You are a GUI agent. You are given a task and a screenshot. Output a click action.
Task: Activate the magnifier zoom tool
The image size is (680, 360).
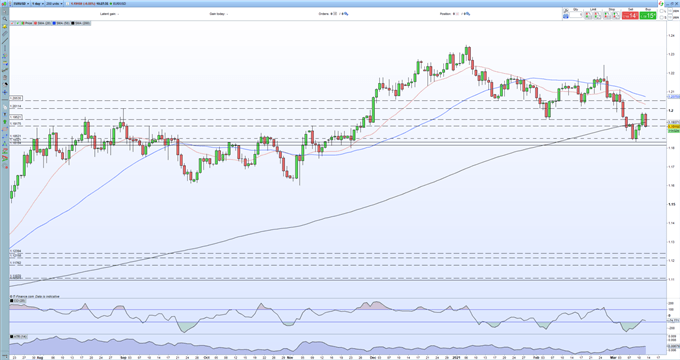pyautogui.click(x=5, y=19)
